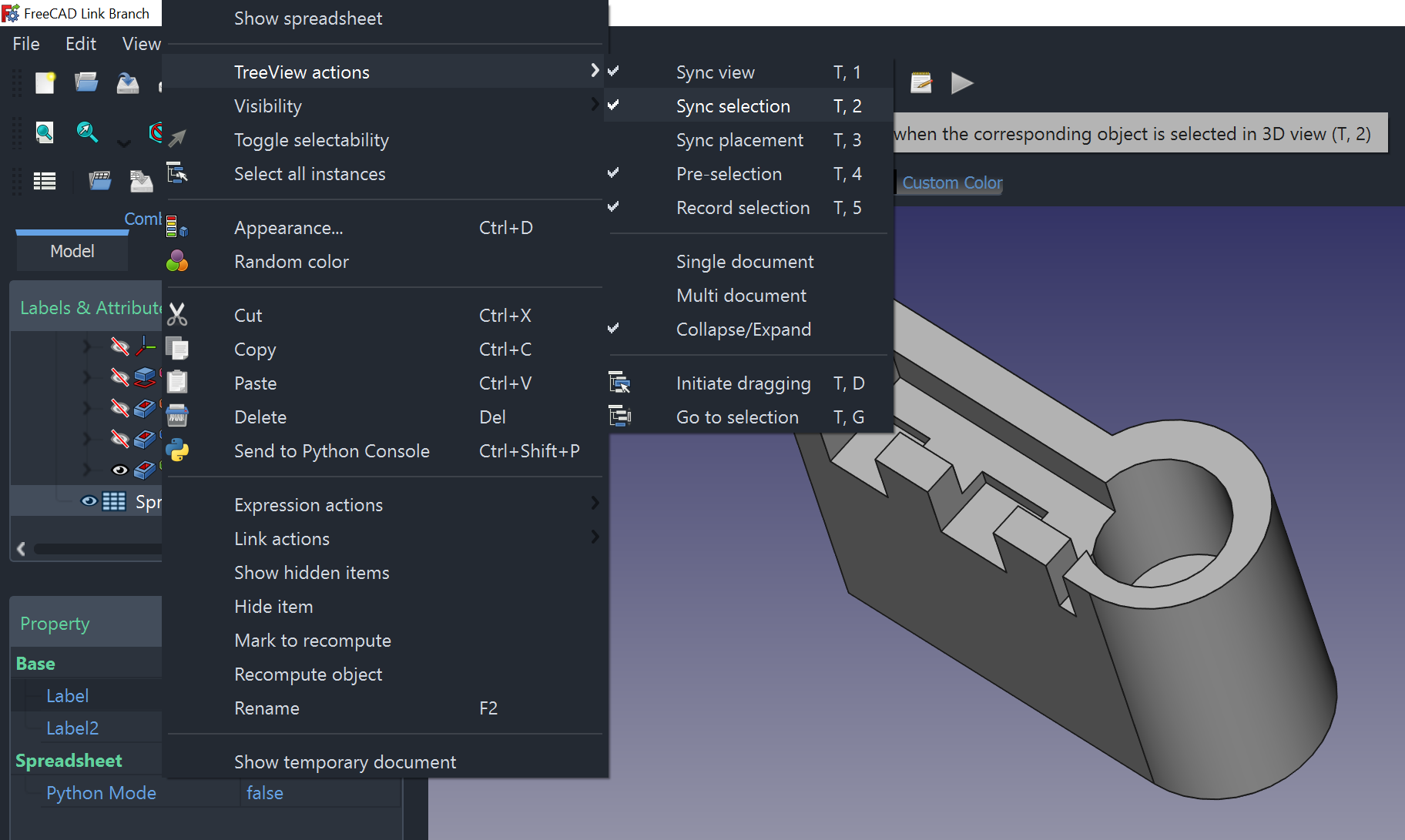Export the spreadsheet to disk
1405x840 pixels.
[x=141, y=181]
